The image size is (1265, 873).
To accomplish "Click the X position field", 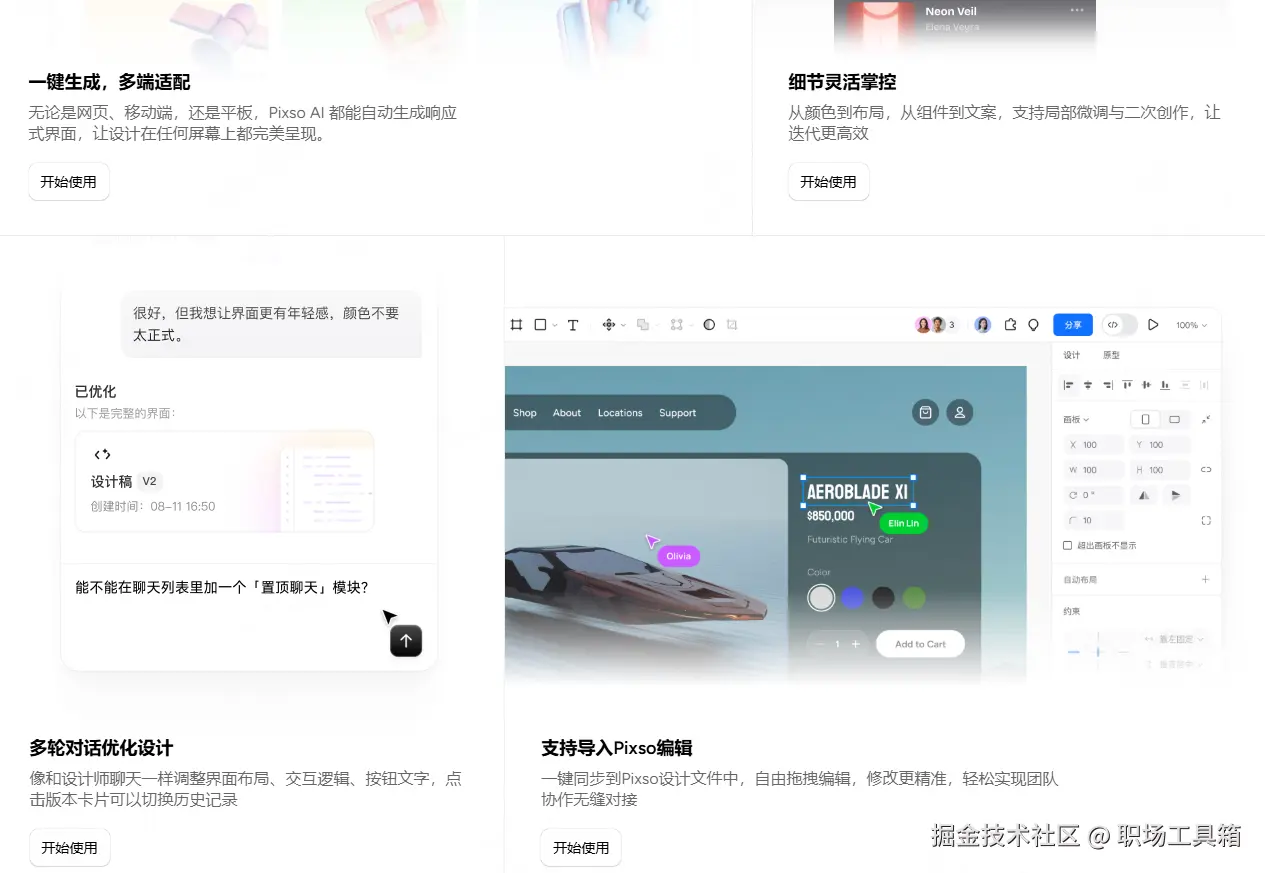I will click(x=1094, y=445).
